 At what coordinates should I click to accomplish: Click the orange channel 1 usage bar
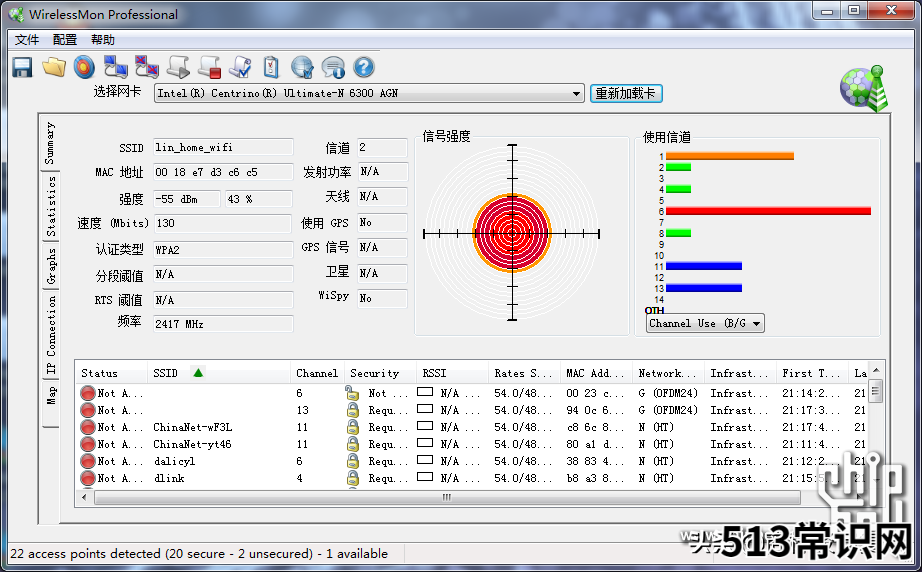tap(730, 156)
